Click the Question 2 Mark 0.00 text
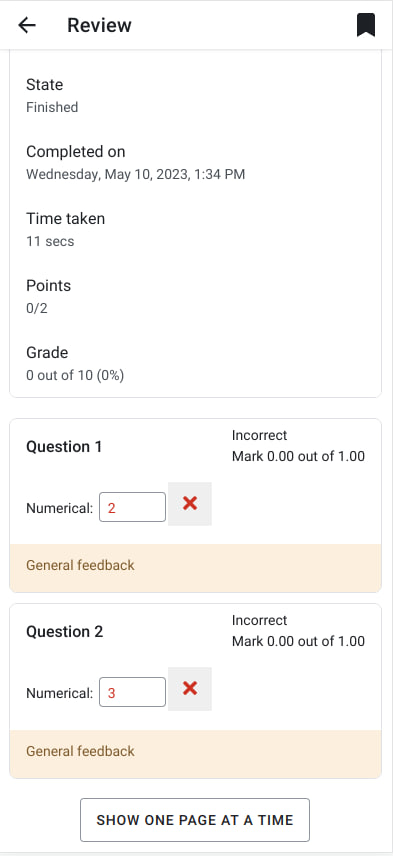The height and width of the screenshot is (856, 393). pos(299,641)
